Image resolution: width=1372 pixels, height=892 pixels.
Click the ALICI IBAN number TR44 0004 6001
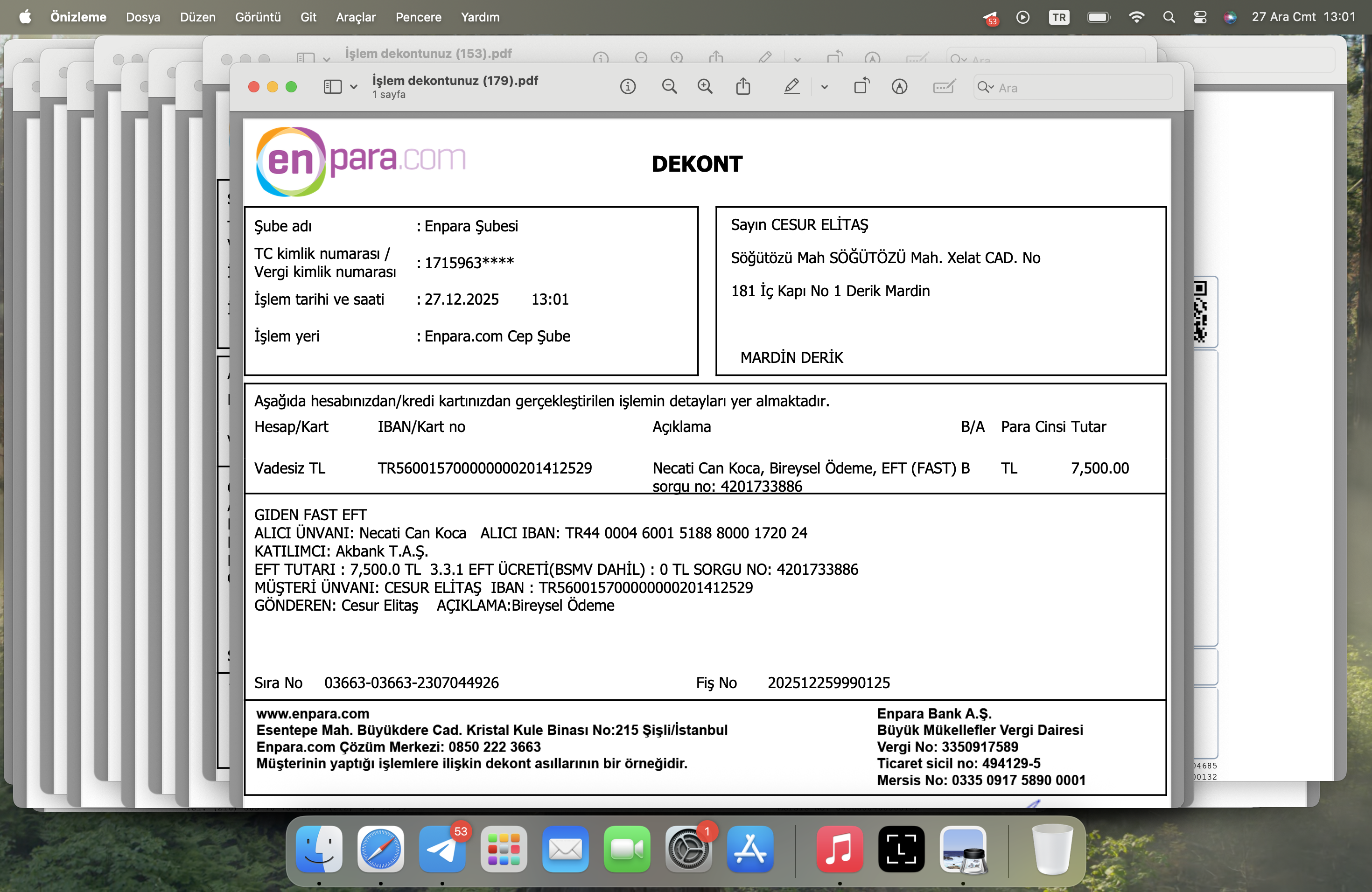pyautogui.click(x=686, y=533)
